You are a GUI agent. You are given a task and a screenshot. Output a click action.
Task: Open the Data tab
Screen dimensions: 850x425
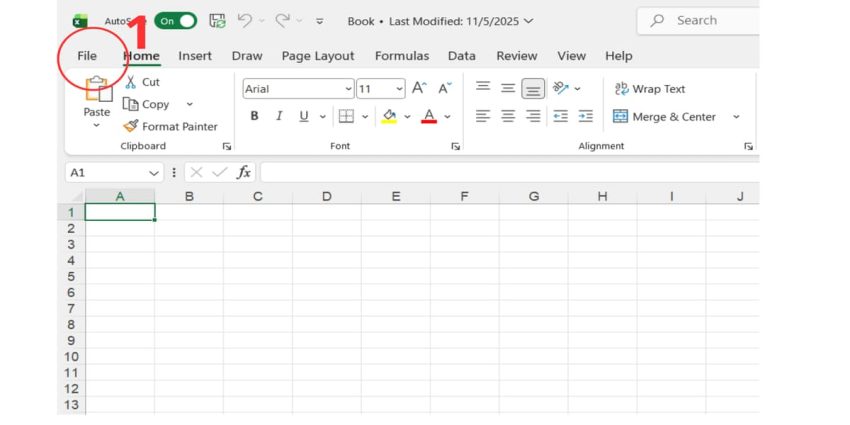[462, 56]
